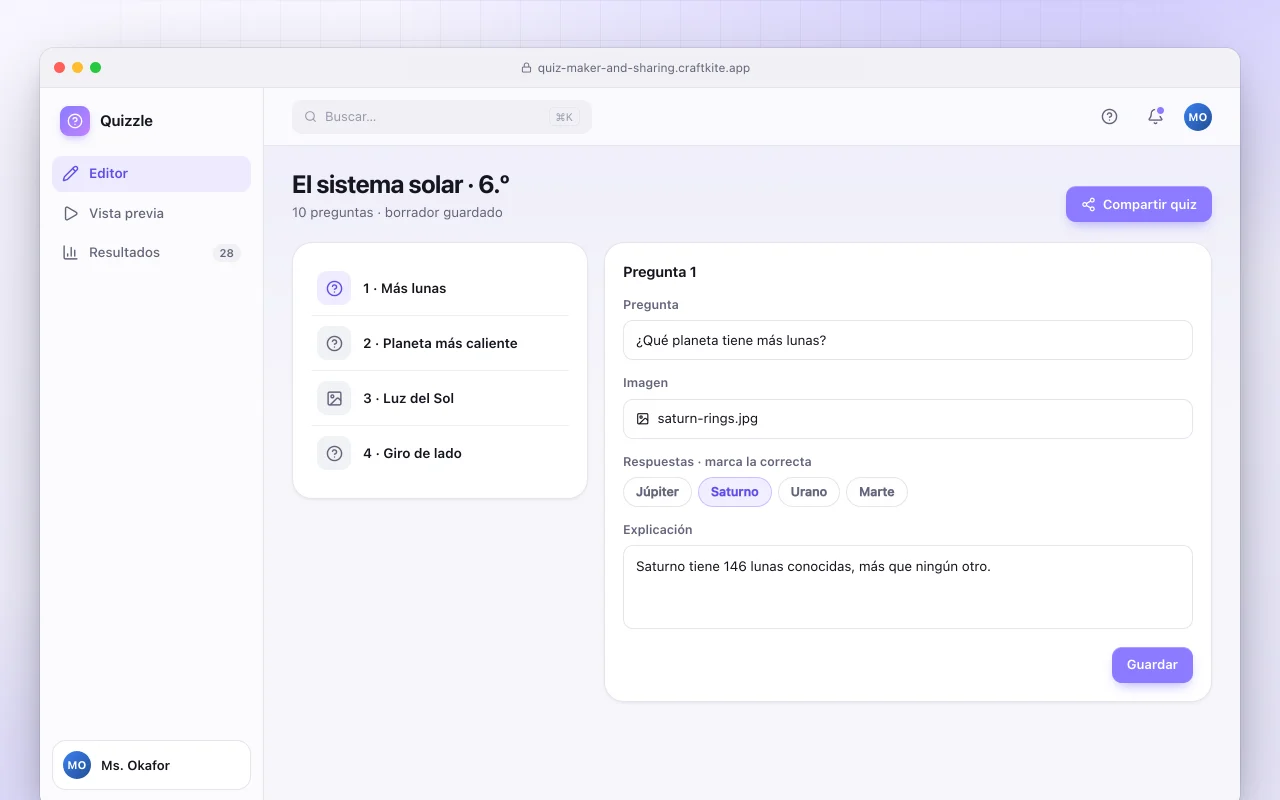
Task: Mark Urano as the correct answer
Action: click(x=809, y=492)
